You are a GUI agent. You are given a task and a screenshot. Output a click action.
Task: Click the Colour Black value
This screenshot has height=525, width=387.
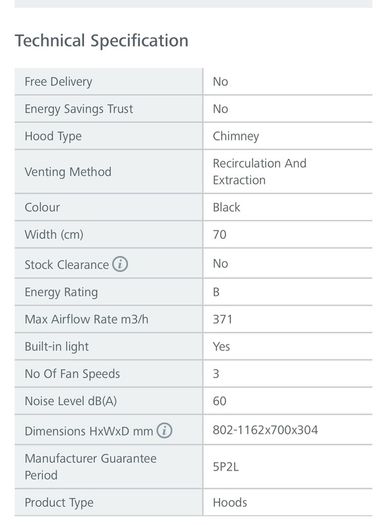pos(226,207)
